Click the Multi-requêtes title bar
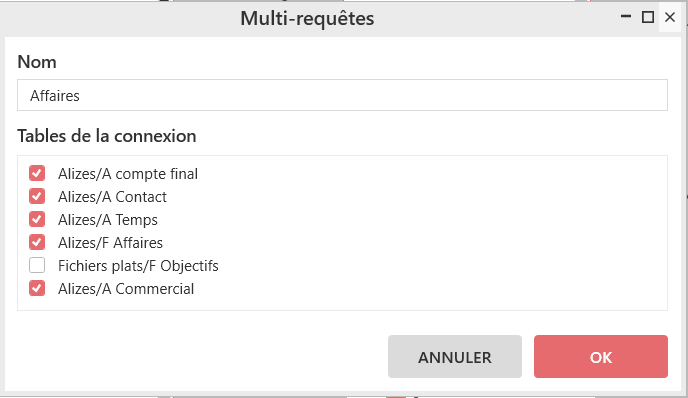The height and width of the screenshot is (398, 688). (307, 18)
